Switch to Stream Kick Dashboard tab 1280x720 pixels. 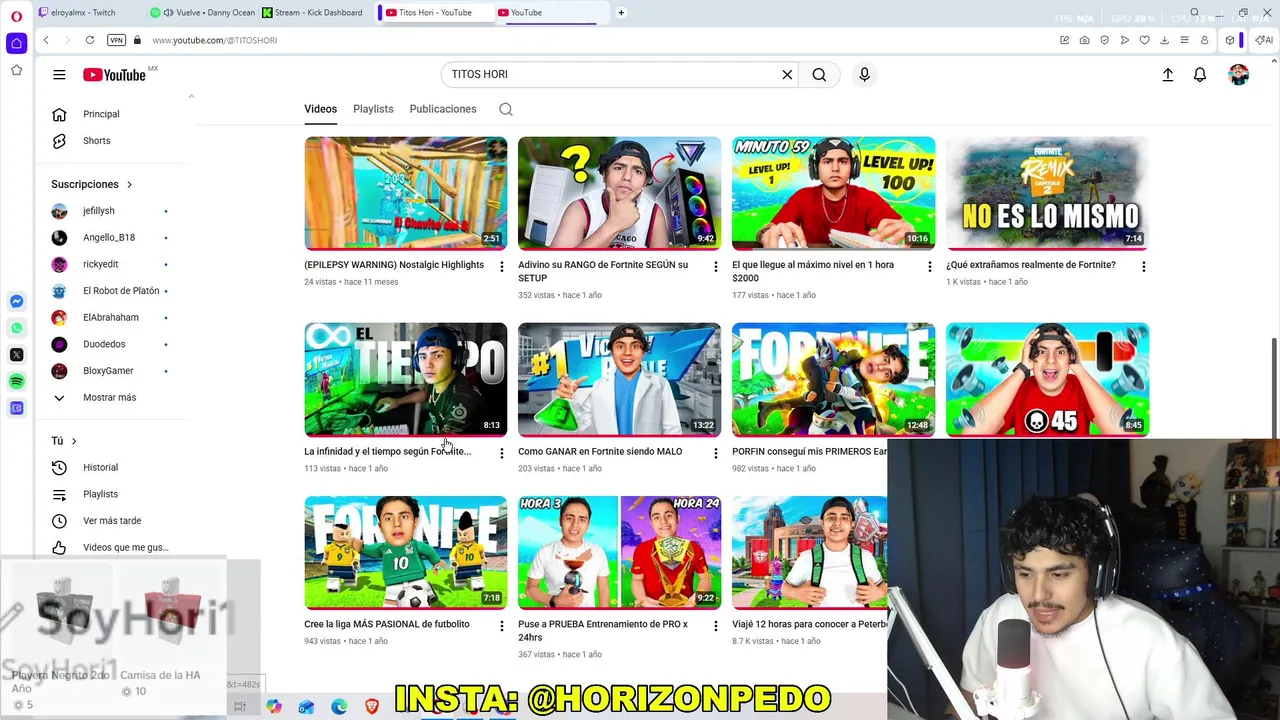click(314, 13)
